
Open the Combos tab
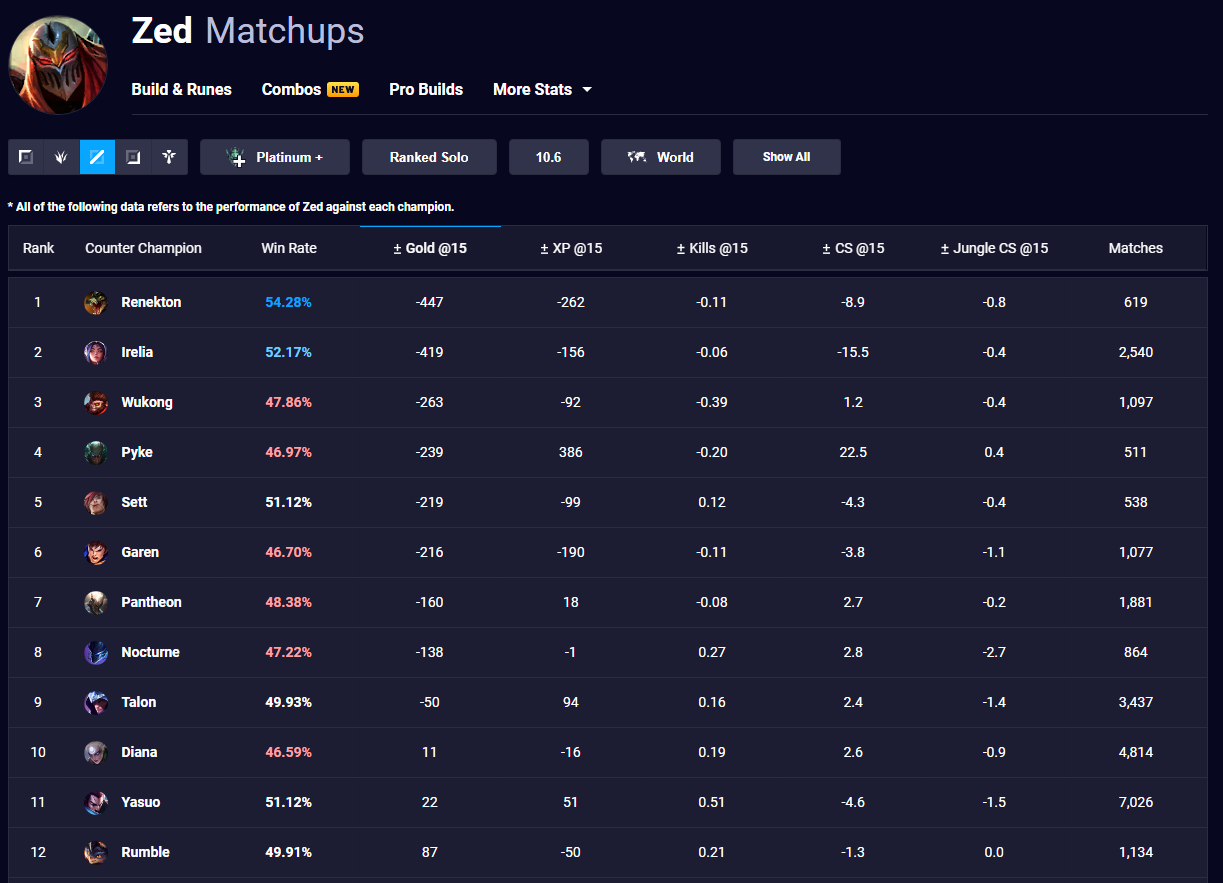point(291,89)
